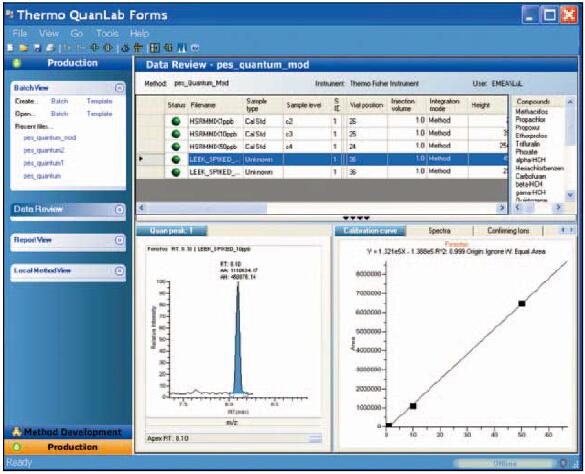Click the Method Development lab icon
Image resolution: width=585 pixels, height=474 pixels.
point(16,432)
